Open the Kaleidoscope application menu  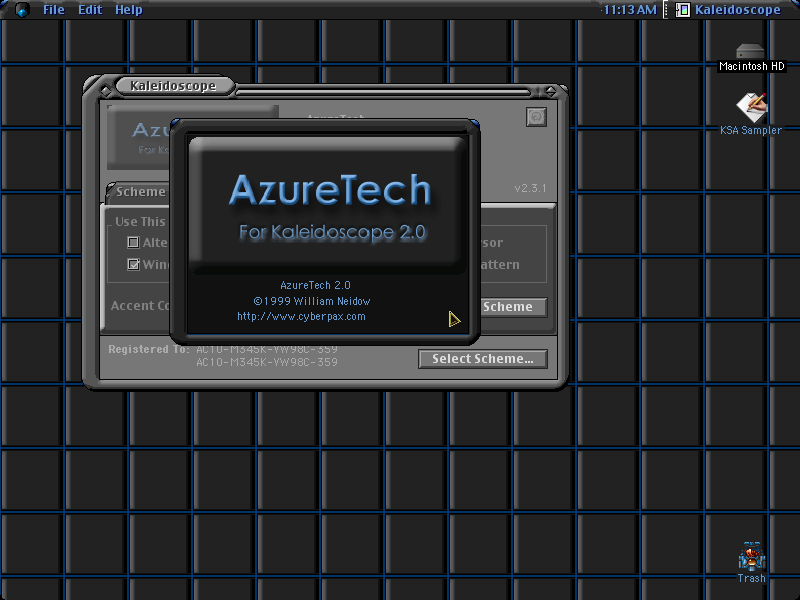tap(729, 10)
